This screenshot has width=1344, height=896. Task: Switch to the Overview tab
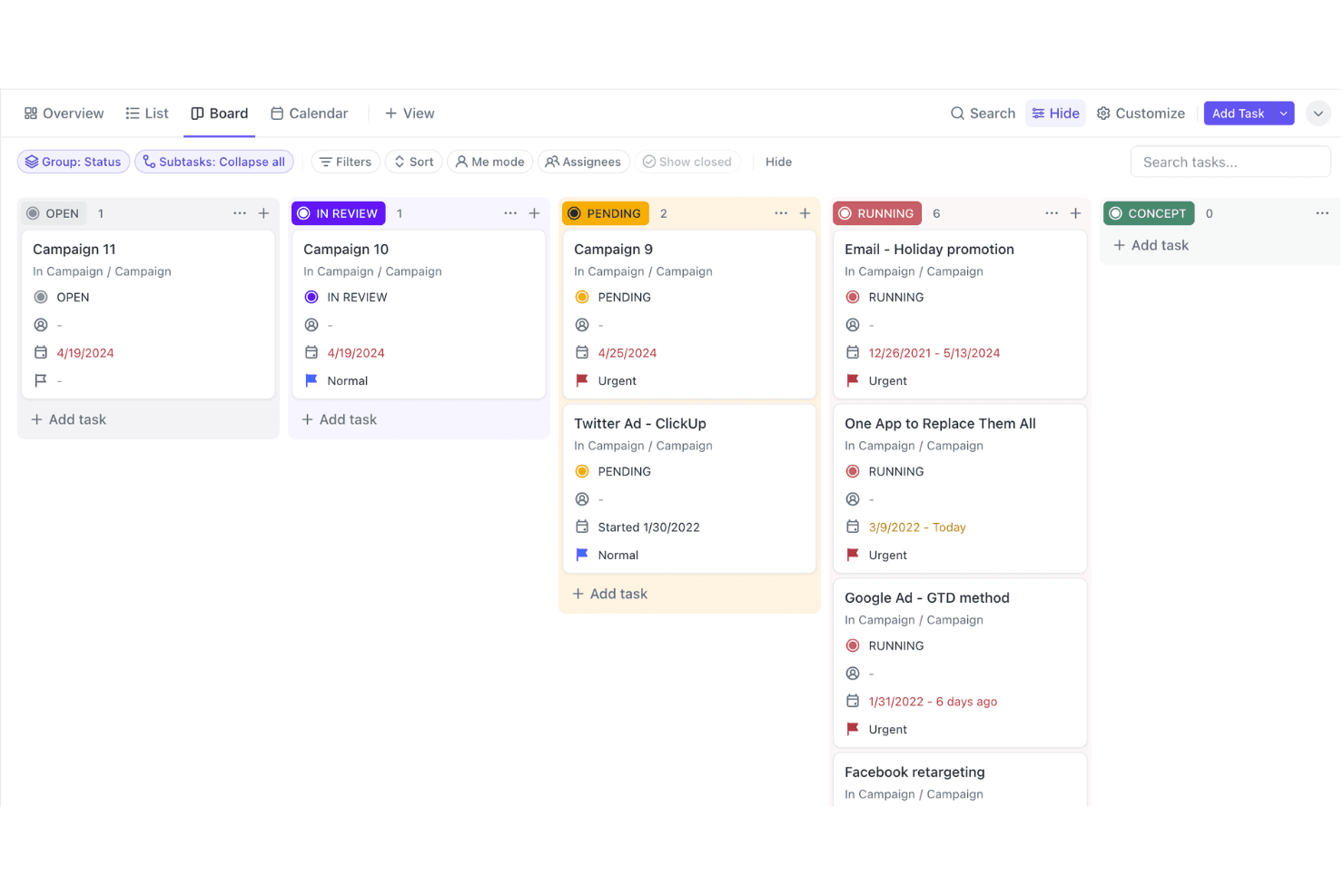click(64, 113)
